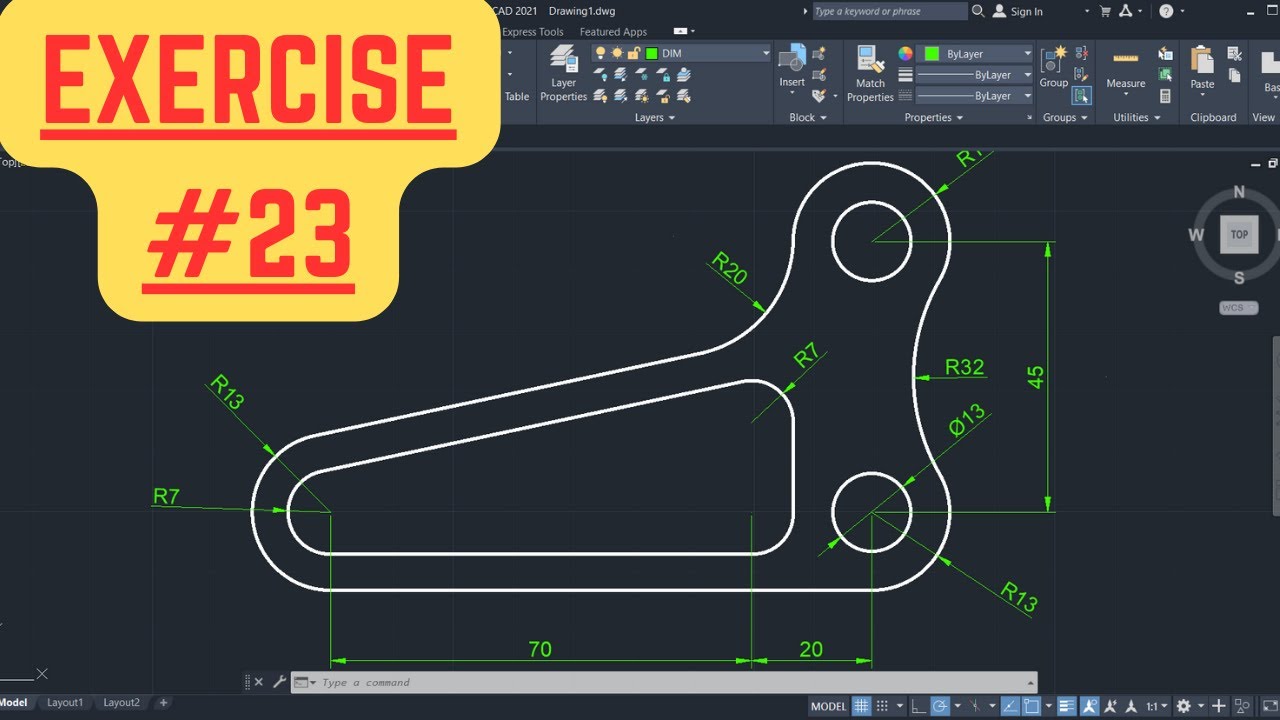This screenshot has width=1280, height=720.
Task: Click the Ungroup icon in Groups panel
Action: click(1081, 53)
